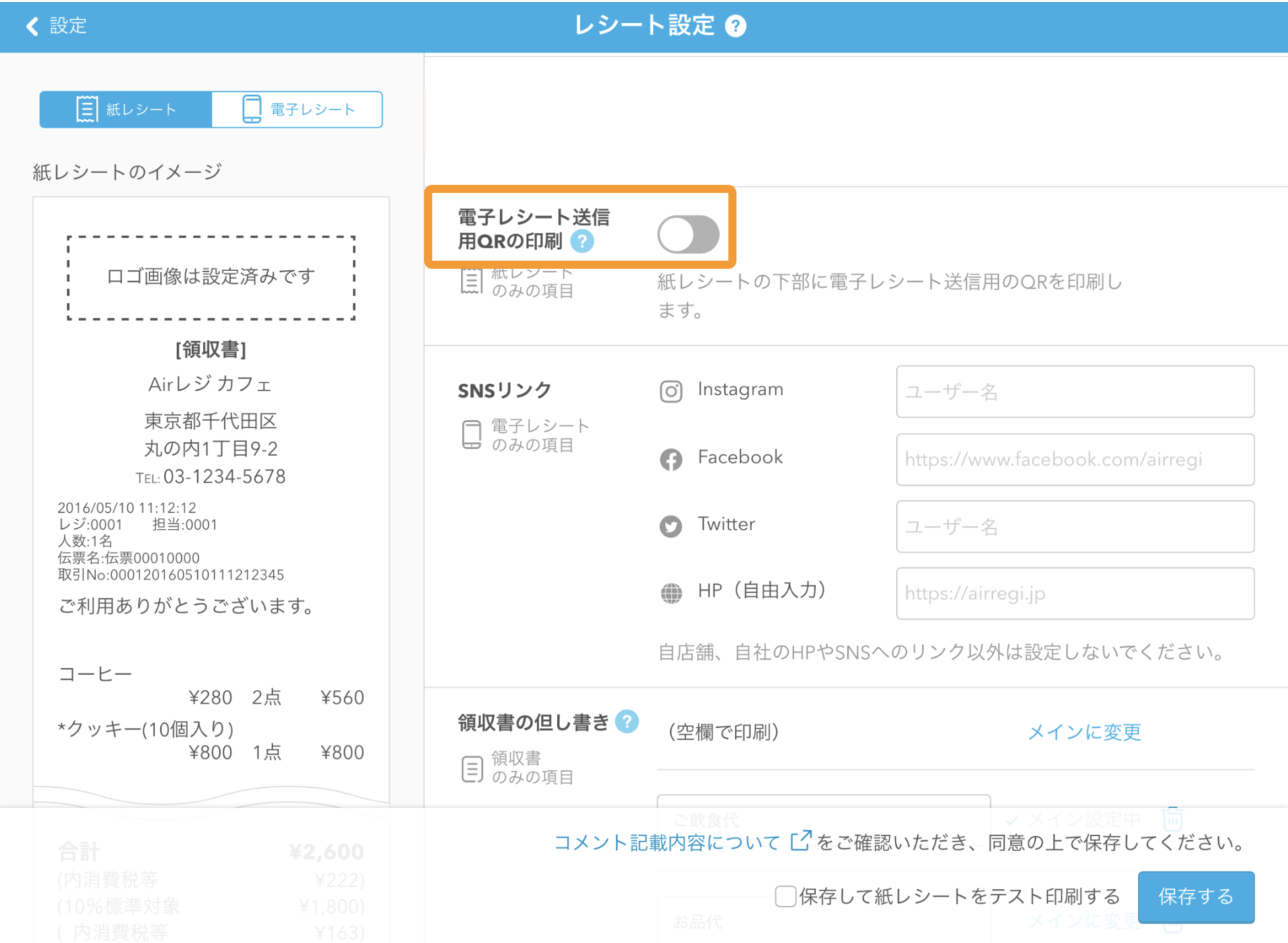The image size is (1288, 943).
Task: Click the コーヒー item in preview
Action: coord(95,674)
